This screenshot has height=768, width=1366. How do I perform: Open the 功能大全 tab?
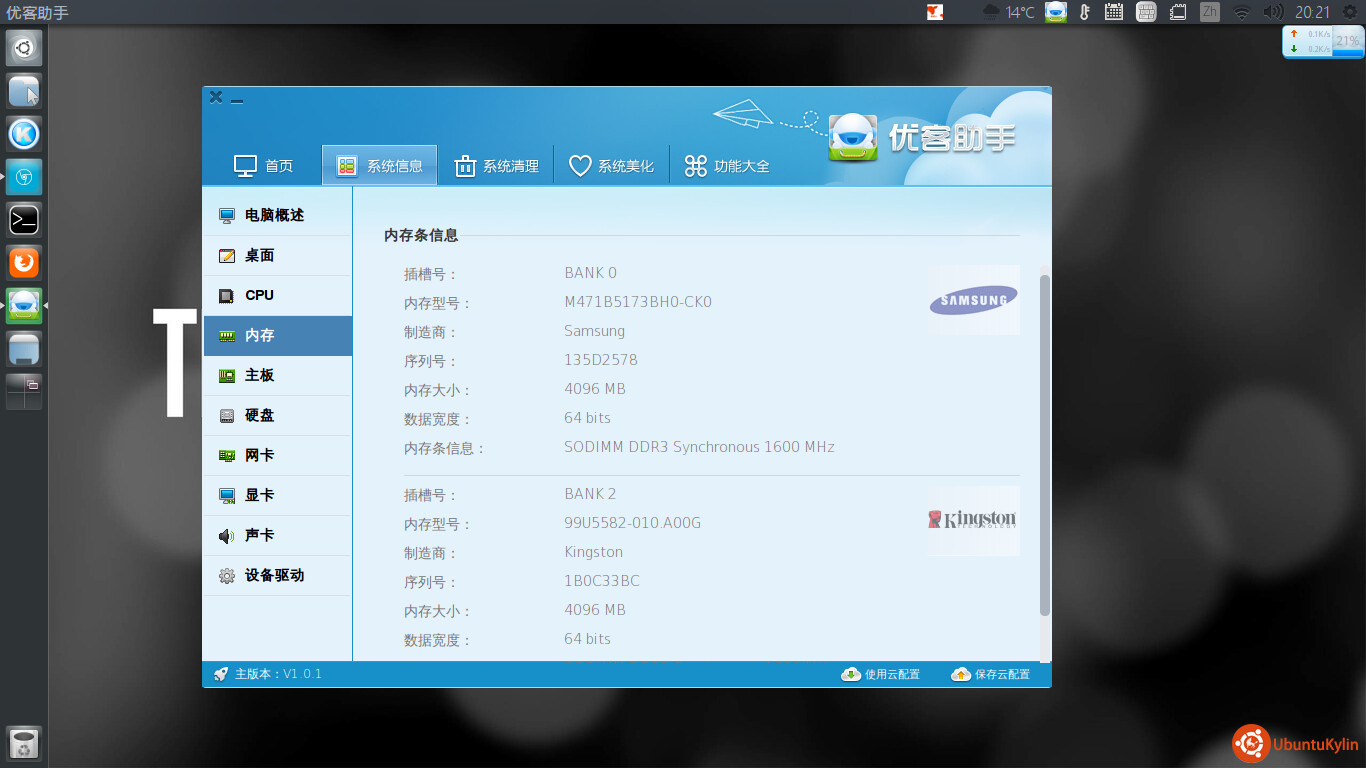[727, 166]
